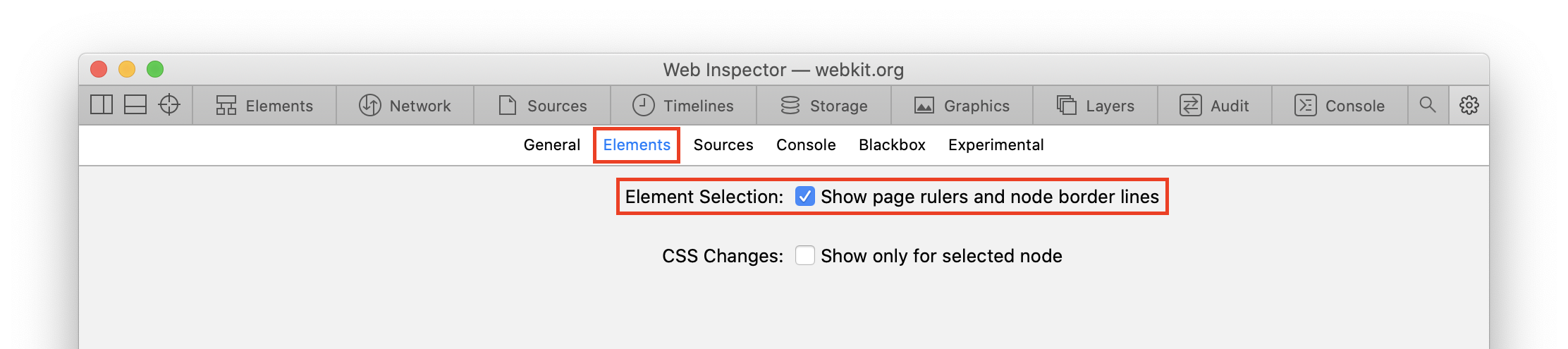Select the Sources settings pane
The width and height of the screenshot is (1568, 349).
click(723, 145)
